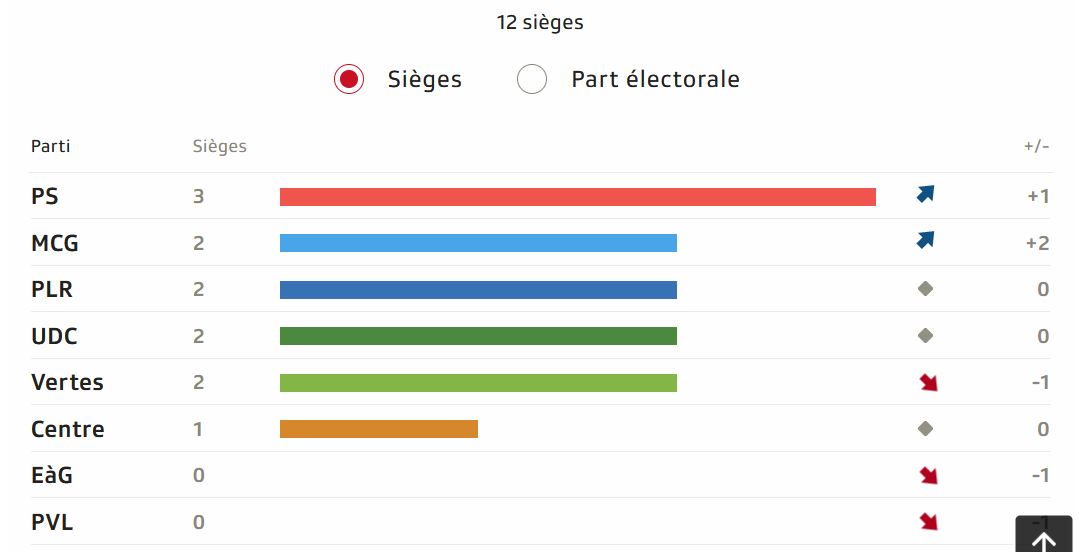The width and height of the screenshot is (1087, 552).
Task: Click the grey diamond icon in Centre row
Action: pos(925,429)
